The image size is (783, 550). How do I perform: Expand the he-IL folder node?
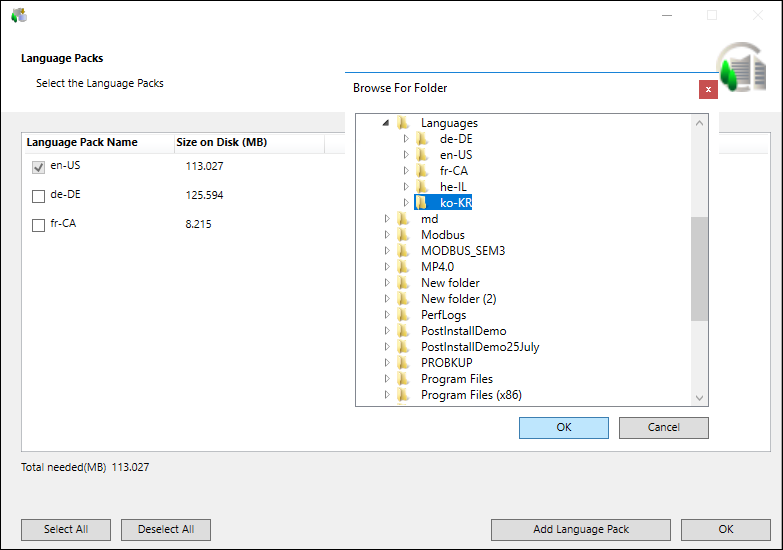coord(406,187)
